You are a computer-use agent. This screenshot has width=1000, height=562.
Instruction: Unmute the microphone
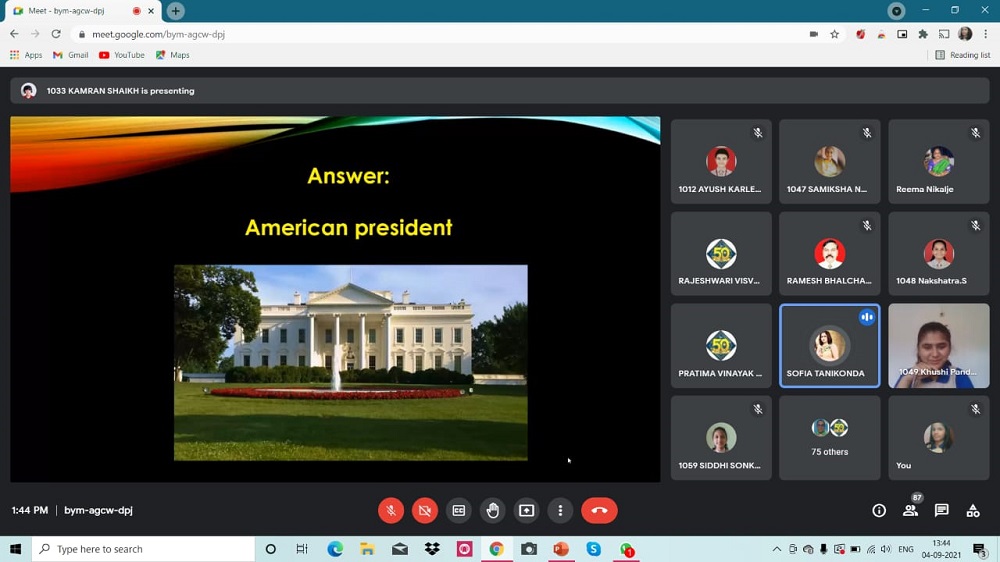391,510
